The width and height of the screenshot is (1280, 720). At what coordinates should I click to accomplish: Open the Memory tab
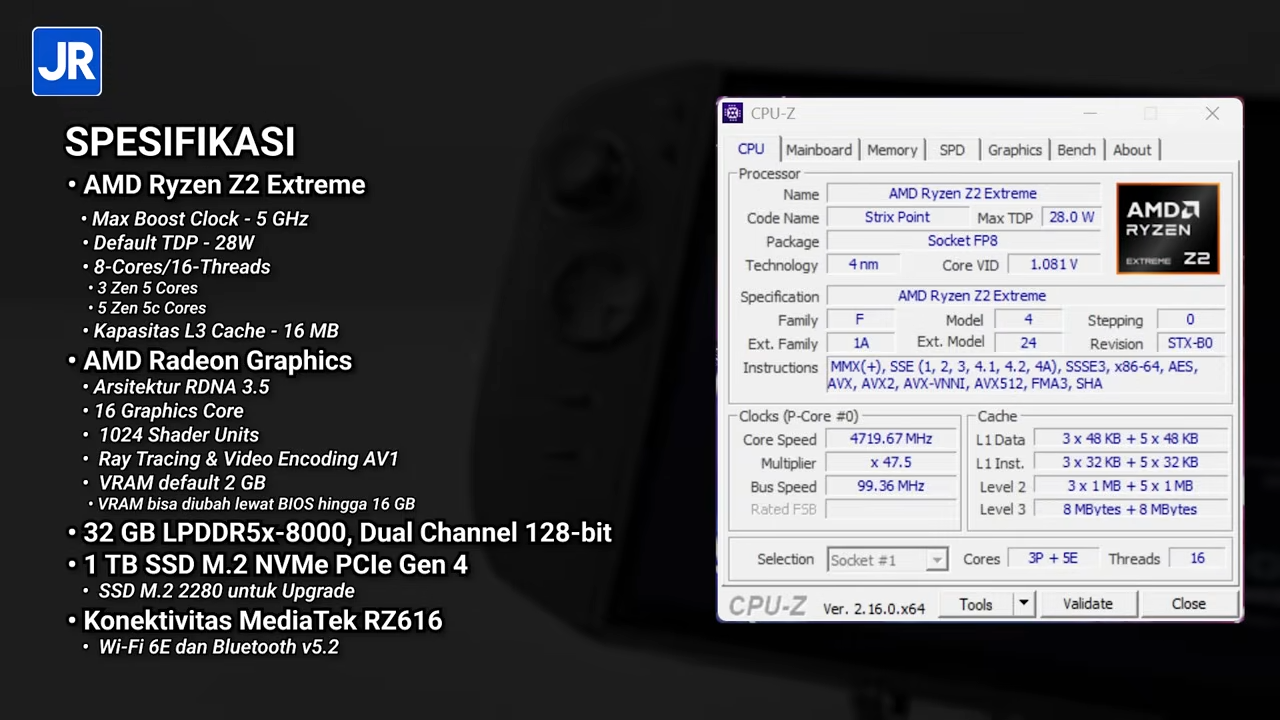point(891,150)
